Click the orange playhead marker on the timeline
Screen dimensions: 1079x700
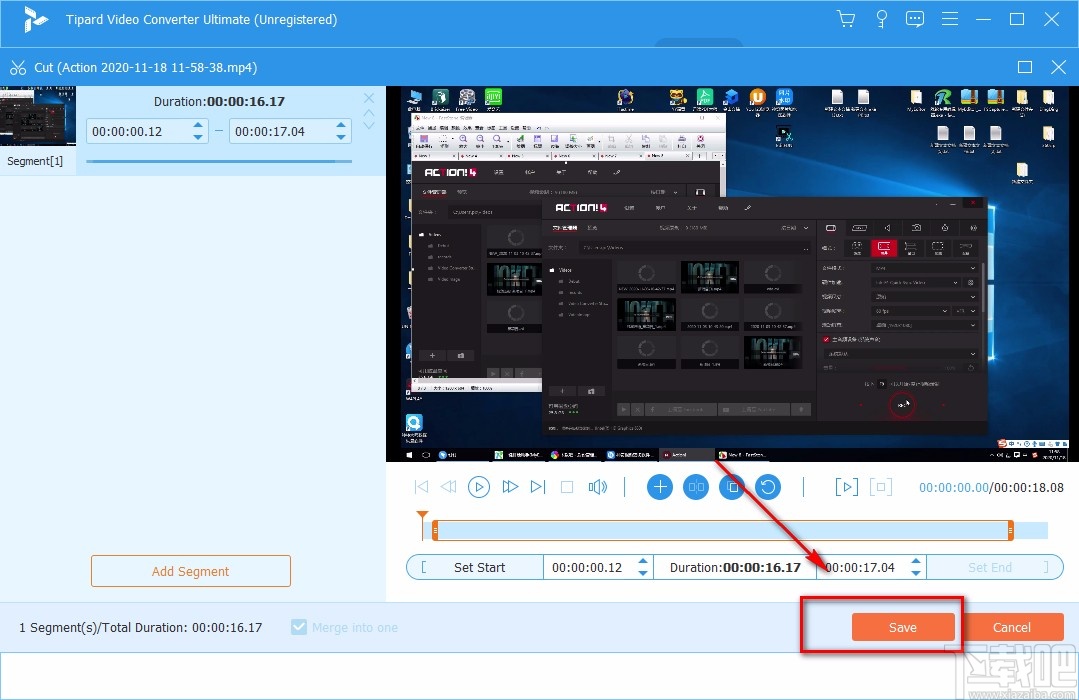423,516
